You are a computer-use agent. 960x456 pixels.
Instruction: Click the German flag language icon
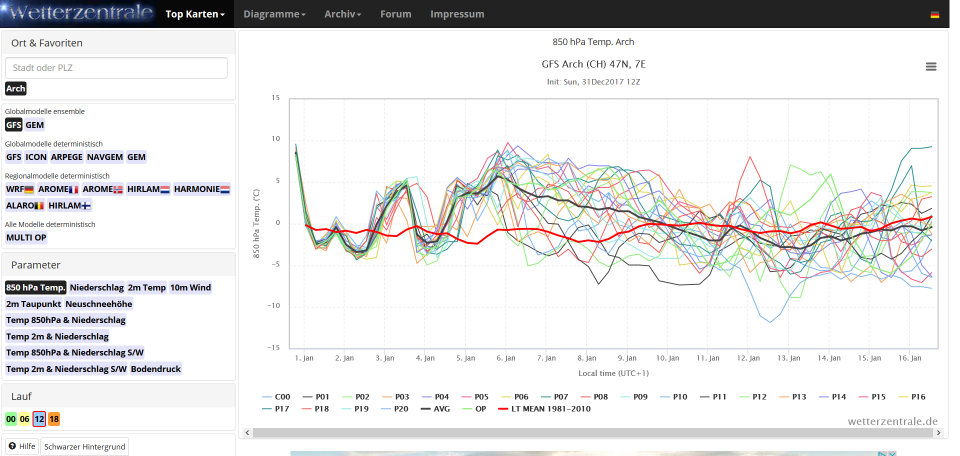[935, 15]
